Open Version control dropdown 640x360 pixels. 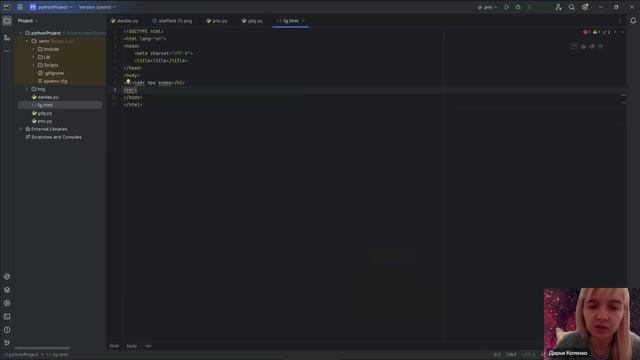(x=97, y=7)
